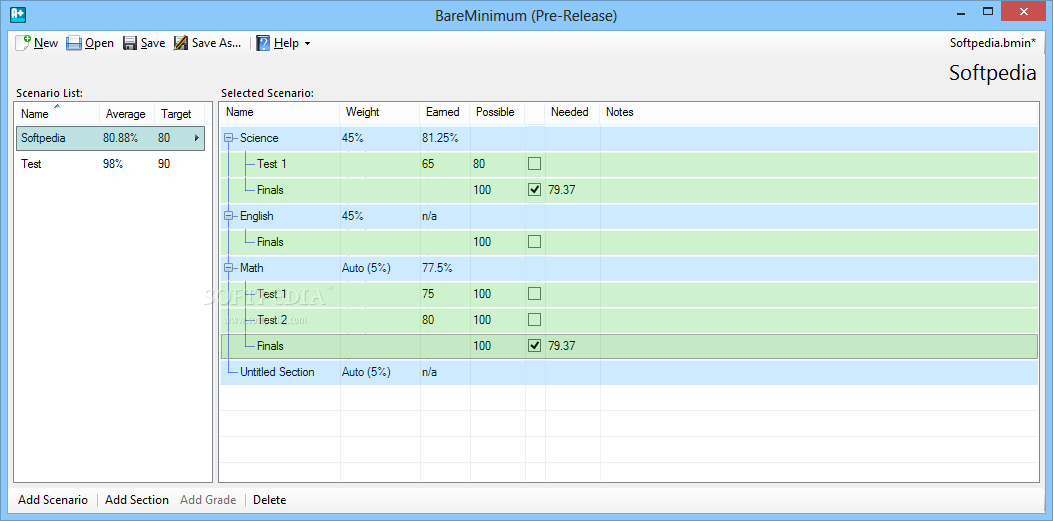The image size is (1053, 521).
Task: Sort scenario list by Target column
Action: click(x=179, y=113)
